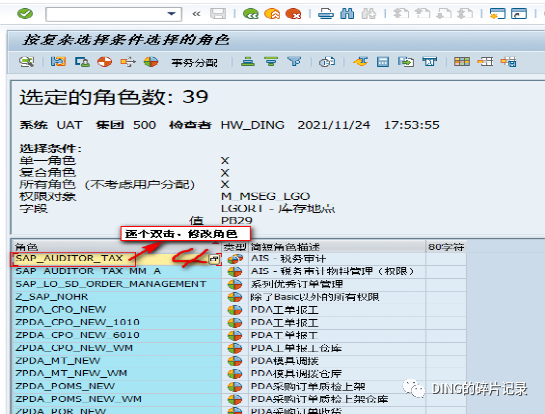Click the orange Exit icon
The height and width of the screenshot is (414, 545).
(272, 14)
